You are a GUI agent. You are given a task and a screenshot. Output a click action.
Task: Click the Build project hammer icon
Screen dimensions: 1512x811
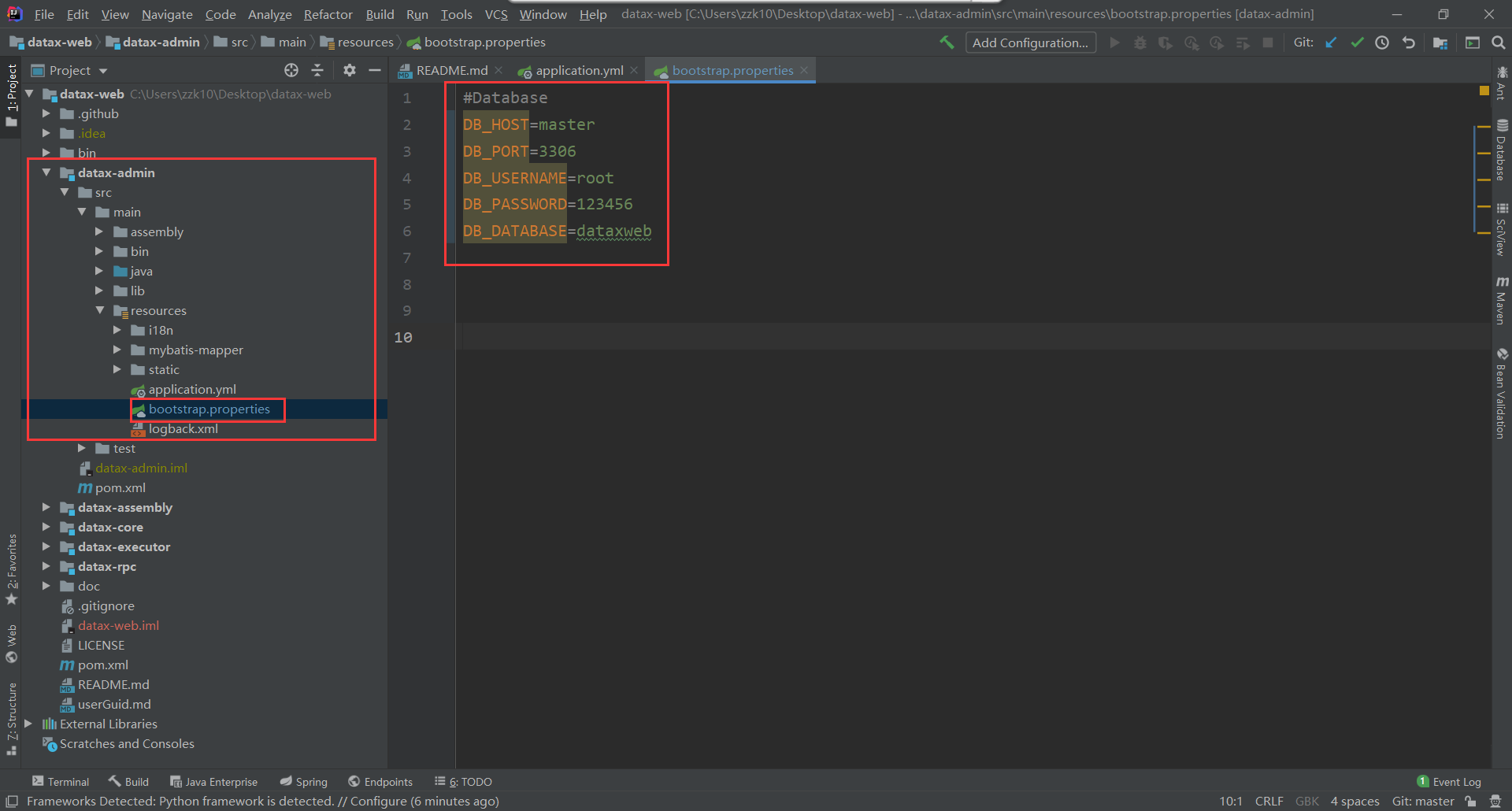947,43
